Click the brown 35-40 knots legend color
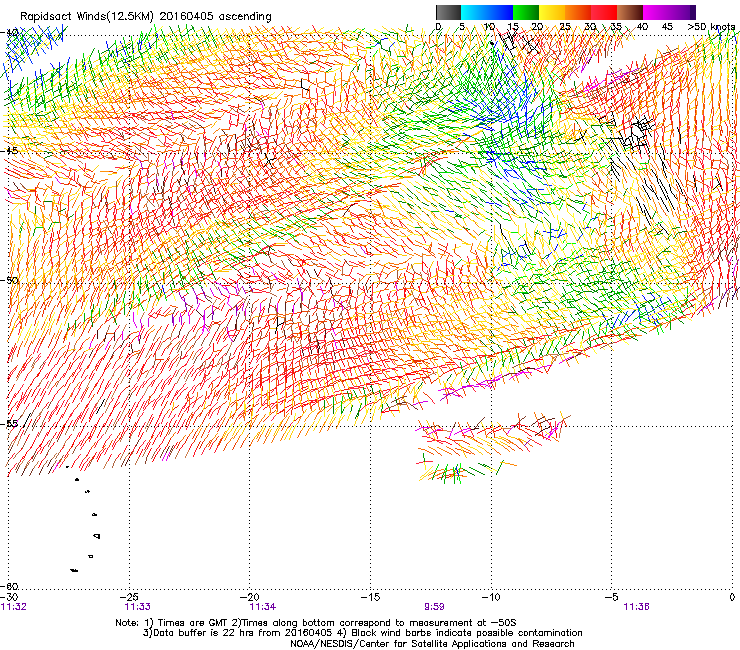Screen dimensions: 740x650 pos(630,12)
